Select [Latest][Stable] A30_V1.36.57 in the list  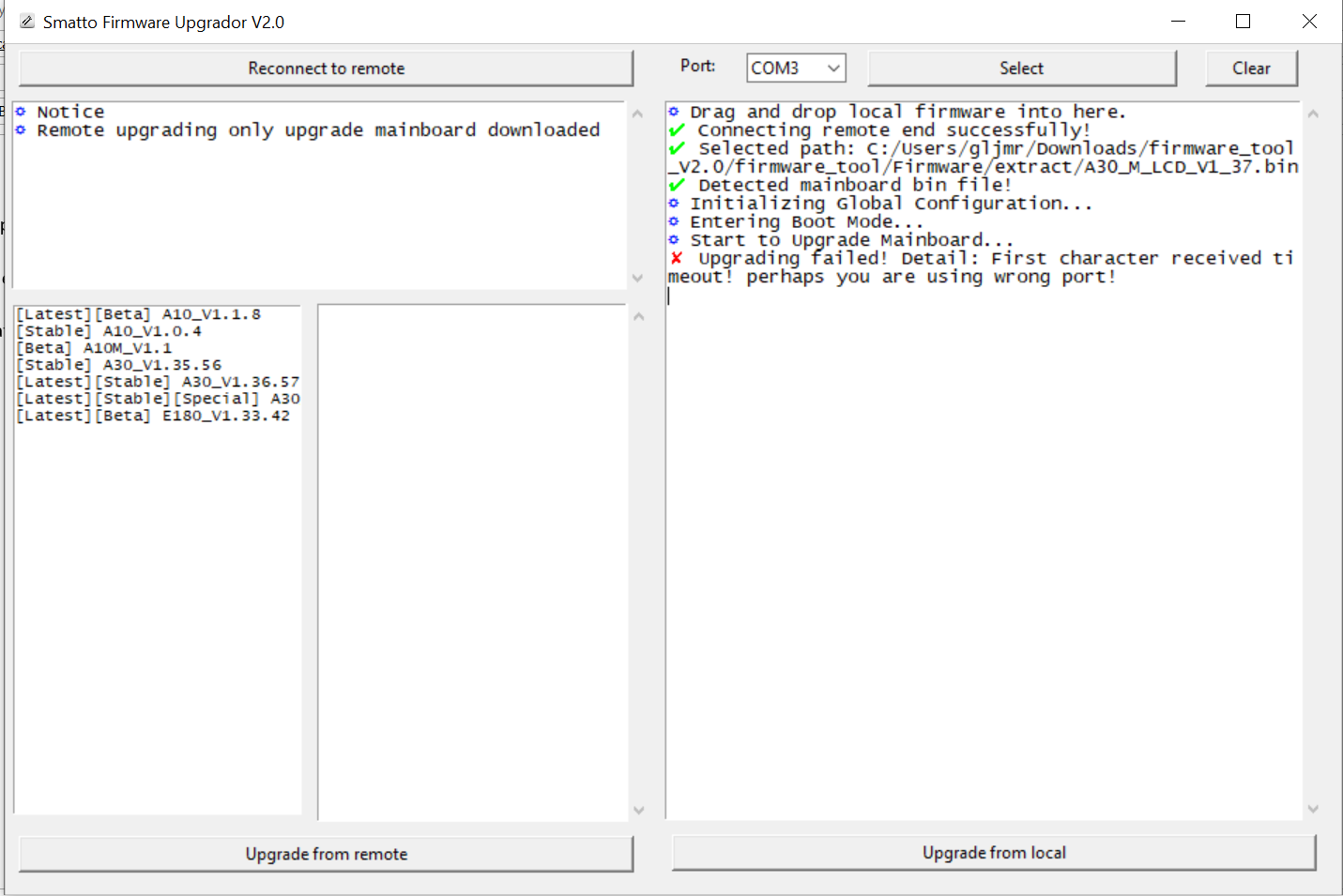pos(158,382)
